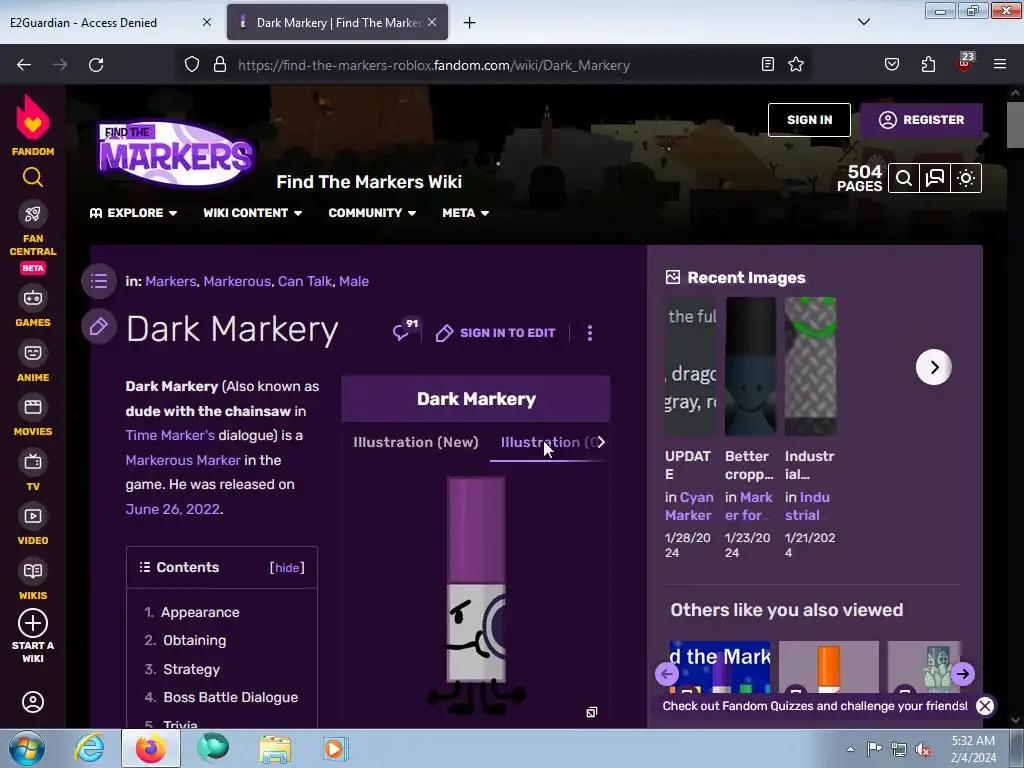Open Firefox hamburger application menu
1024x768 pixels.
pos(1000,65)
